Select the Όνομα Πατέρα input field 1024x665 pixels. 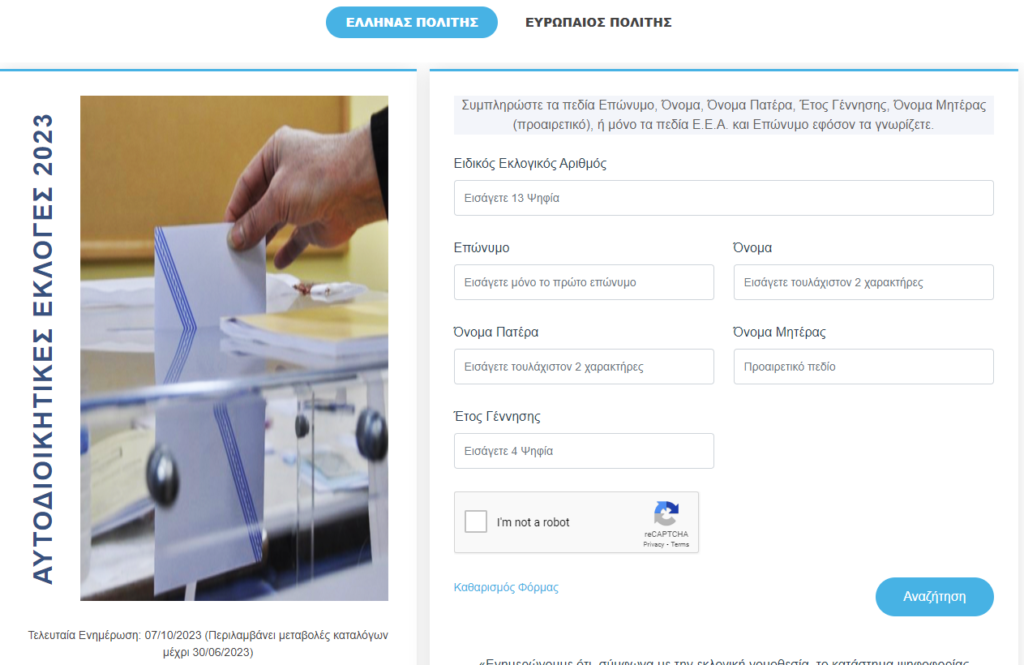[584, 366]
